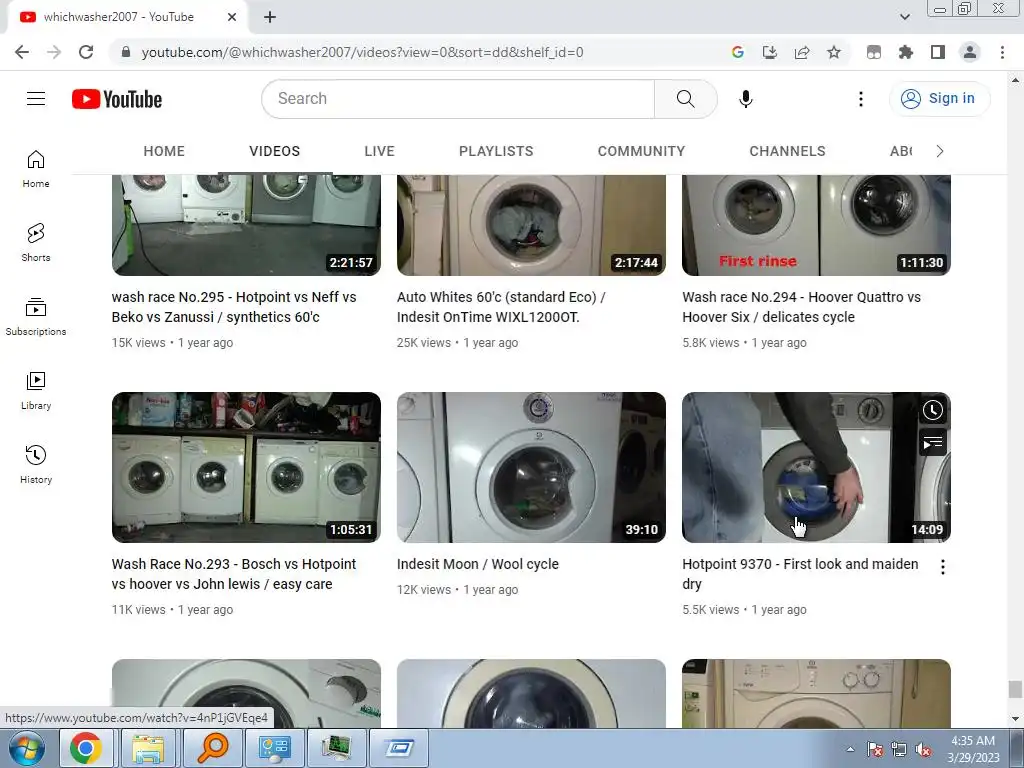
Task: Click the Google icon in address bar
Action: pyautogui.click(x=738, y=52)
